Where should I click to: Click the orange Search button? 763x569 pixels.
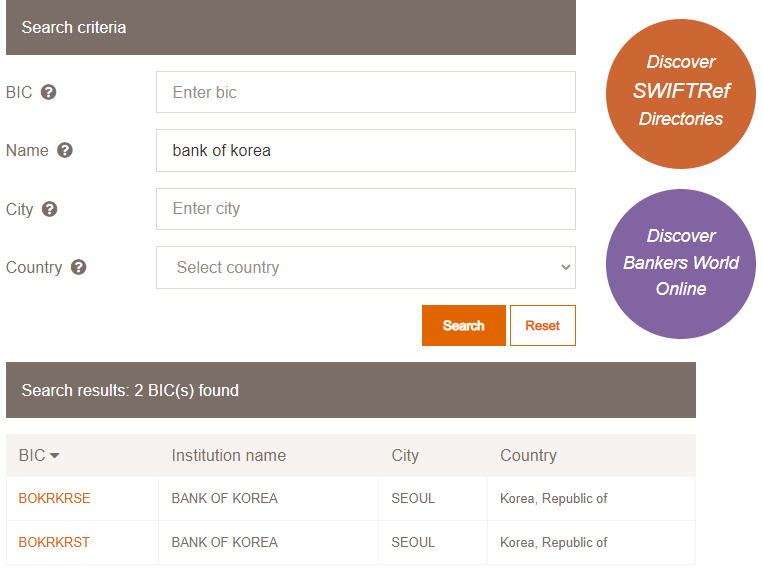(464, 326)
